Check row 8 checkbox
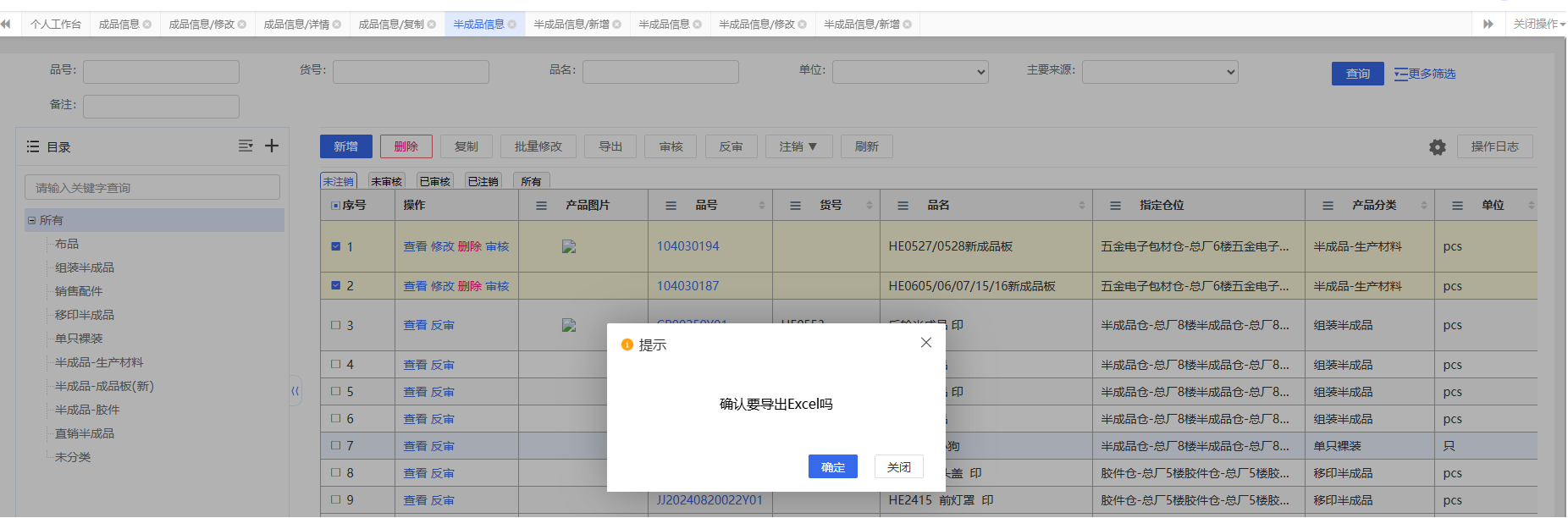 335,473
